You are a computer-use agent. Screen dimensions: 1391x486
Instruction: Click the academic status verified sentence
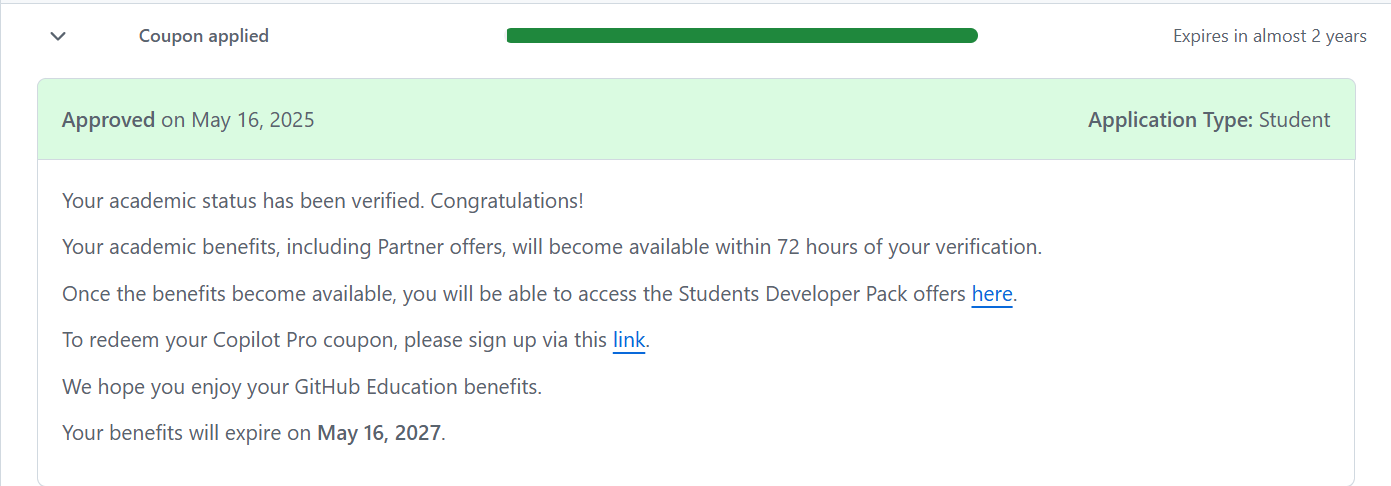(x=245, y=201)
